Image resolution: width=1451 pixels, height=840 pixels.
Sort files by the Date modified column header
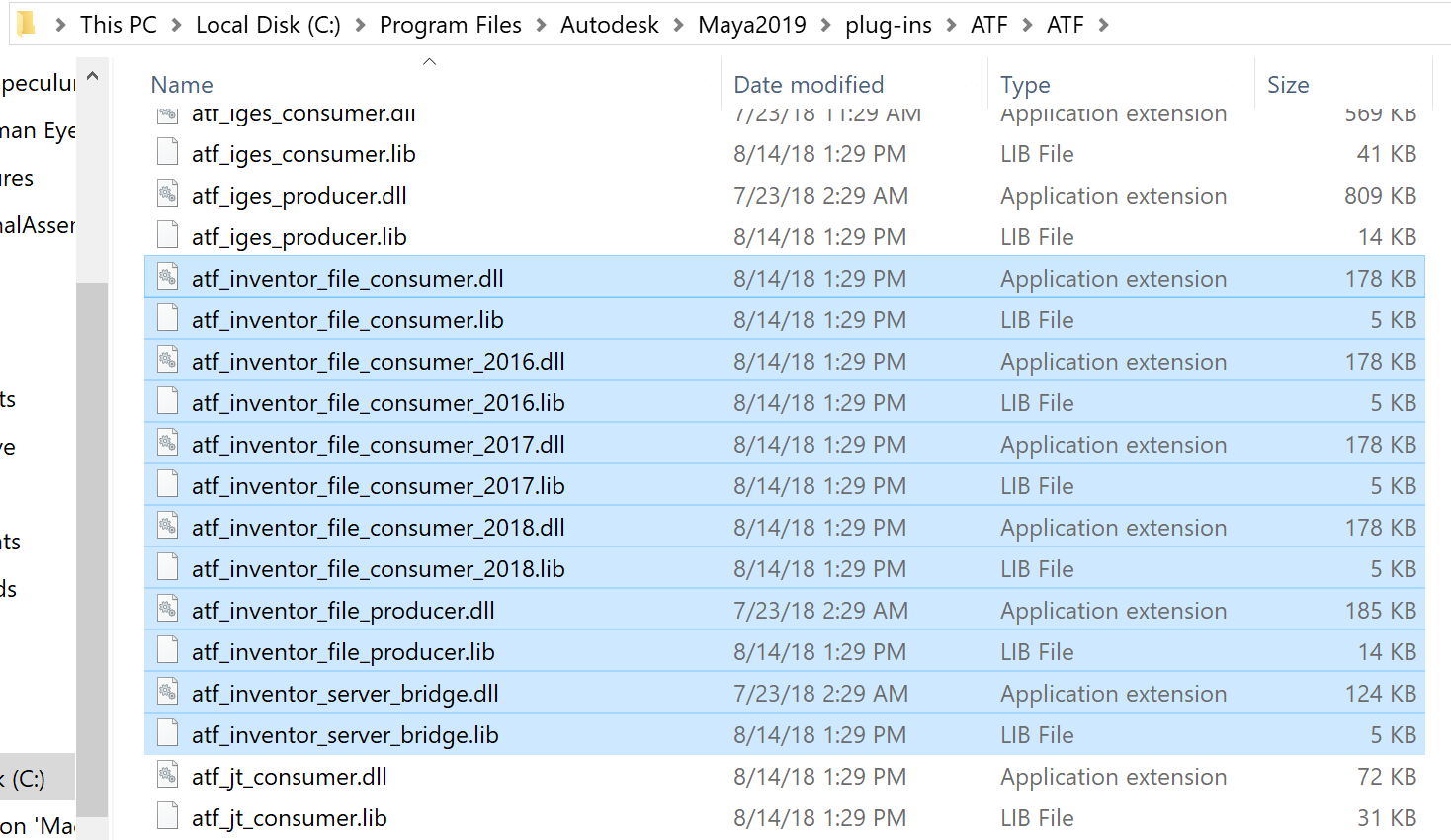tap(809, 85)
